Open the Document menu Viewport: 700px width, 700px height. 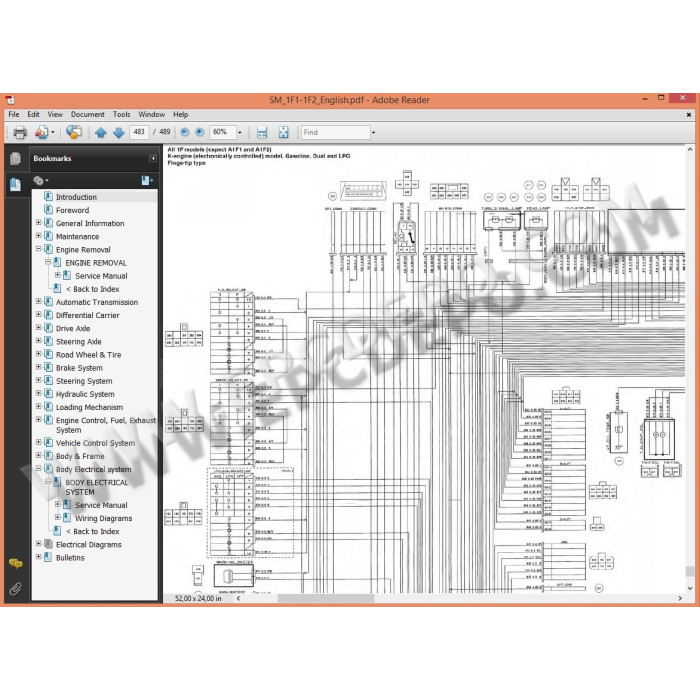[88, 114]
